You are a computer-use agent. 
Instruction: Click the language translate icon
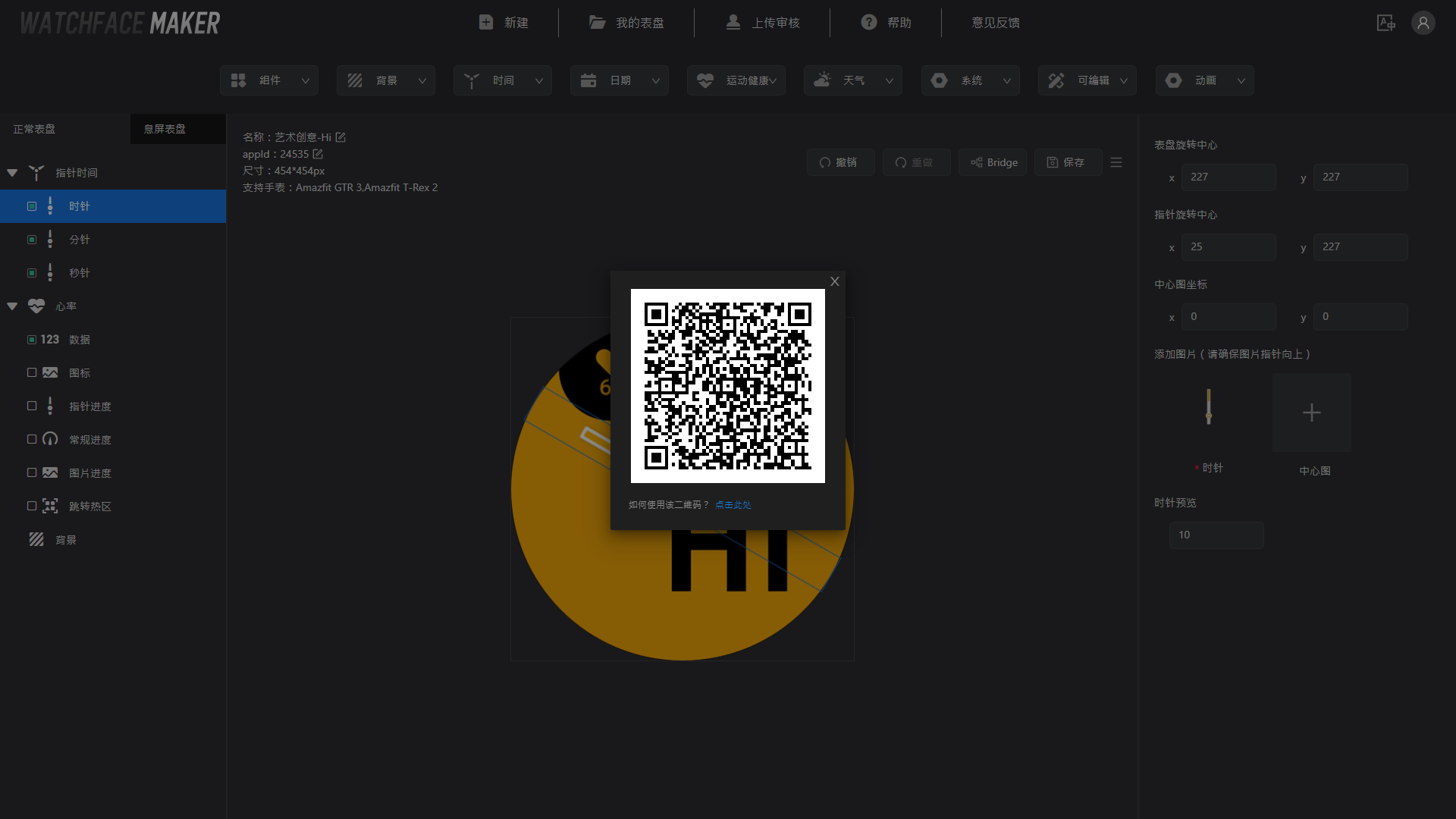(x=1386, y=23)
